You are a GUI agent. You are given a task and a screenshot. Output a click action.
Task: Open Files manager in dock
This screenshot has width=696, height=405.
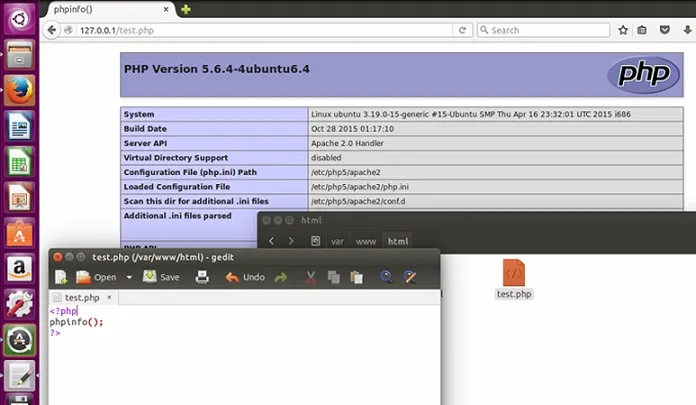click(19, 55)
